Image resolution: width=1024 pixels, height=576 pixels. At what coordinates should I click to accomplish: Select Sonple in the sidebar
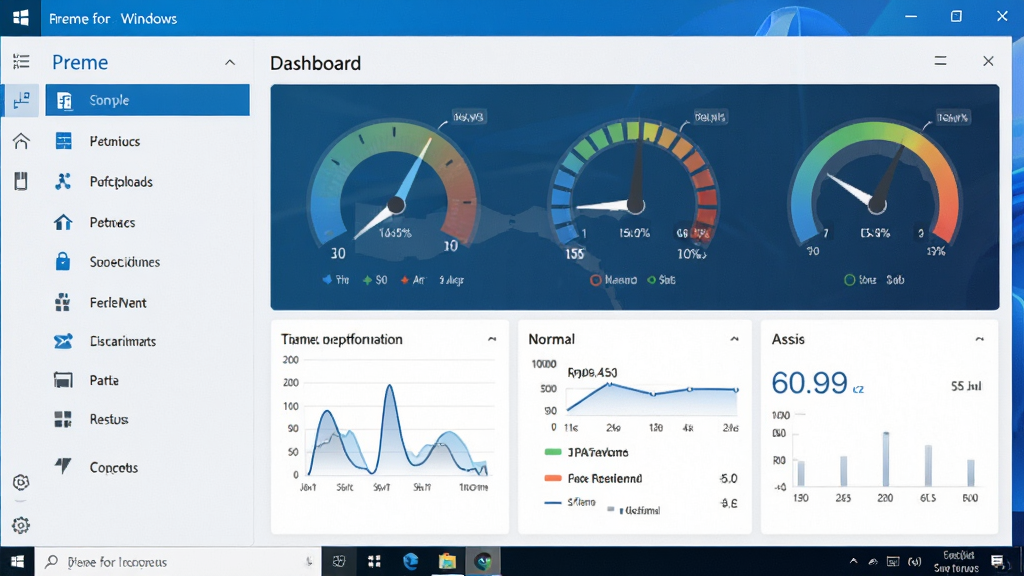click(148, 100)
